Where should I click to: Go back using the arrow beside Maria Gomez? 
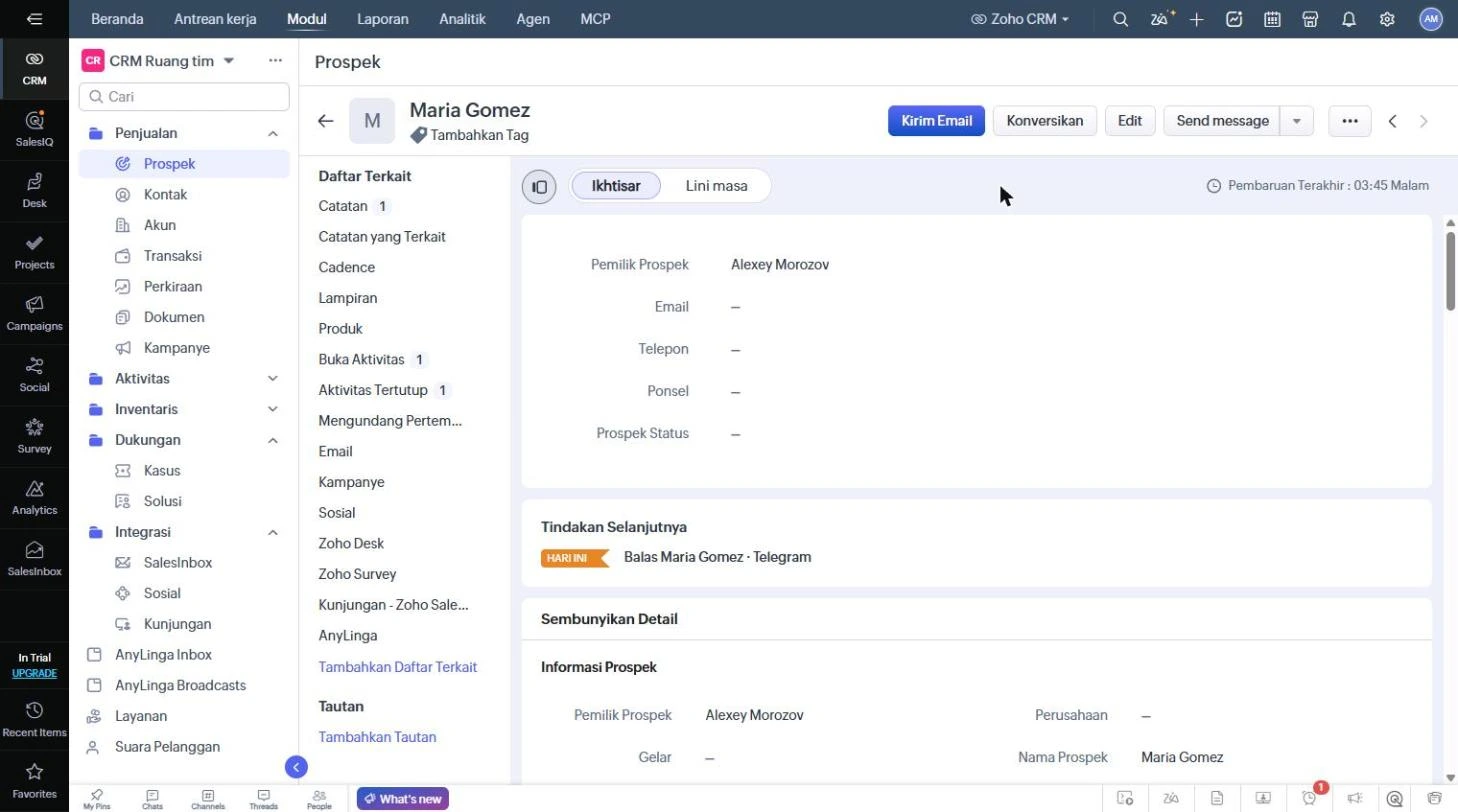326,121
